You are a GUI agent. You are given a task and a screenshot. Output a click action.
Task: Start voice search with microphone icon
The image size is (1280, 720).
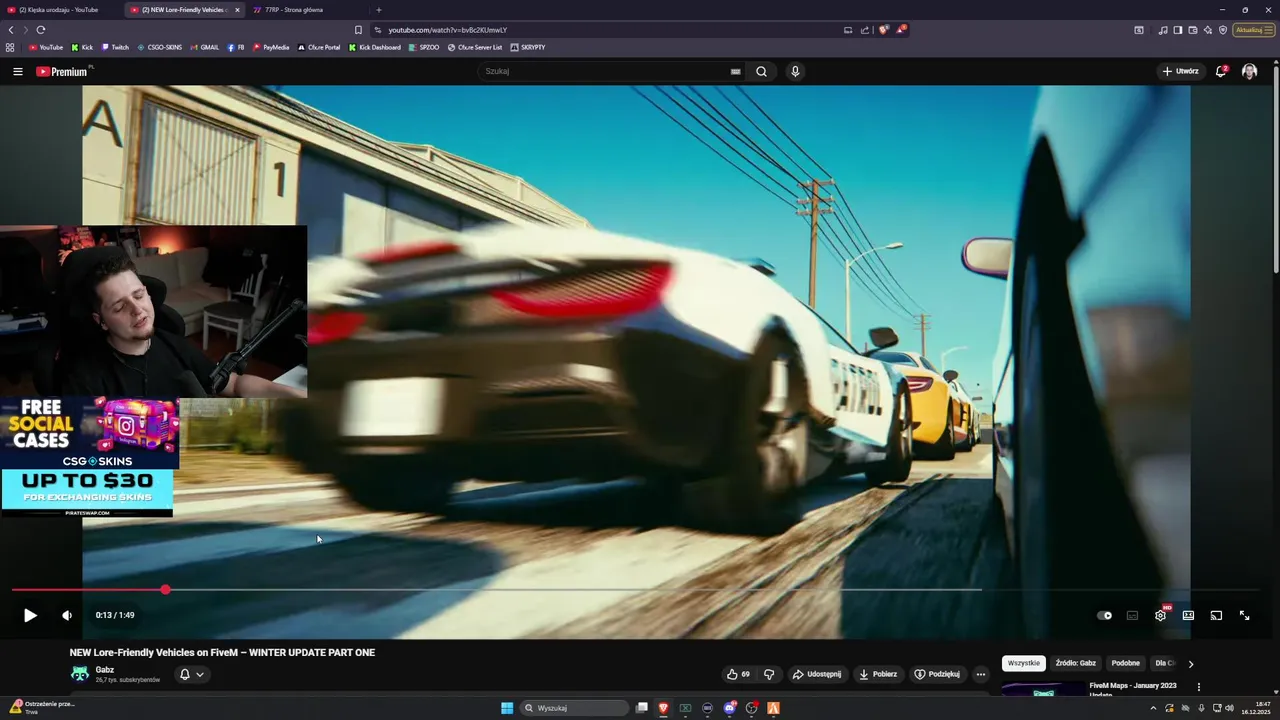coord(795,71)
